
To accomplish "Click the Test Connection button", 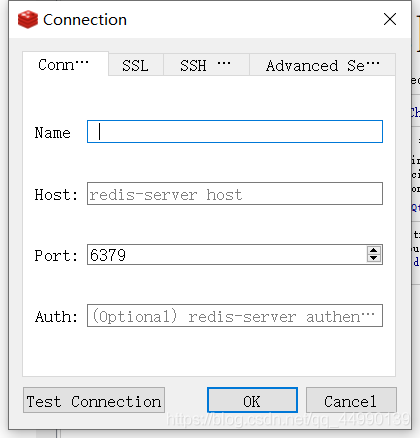I will 94,400.
